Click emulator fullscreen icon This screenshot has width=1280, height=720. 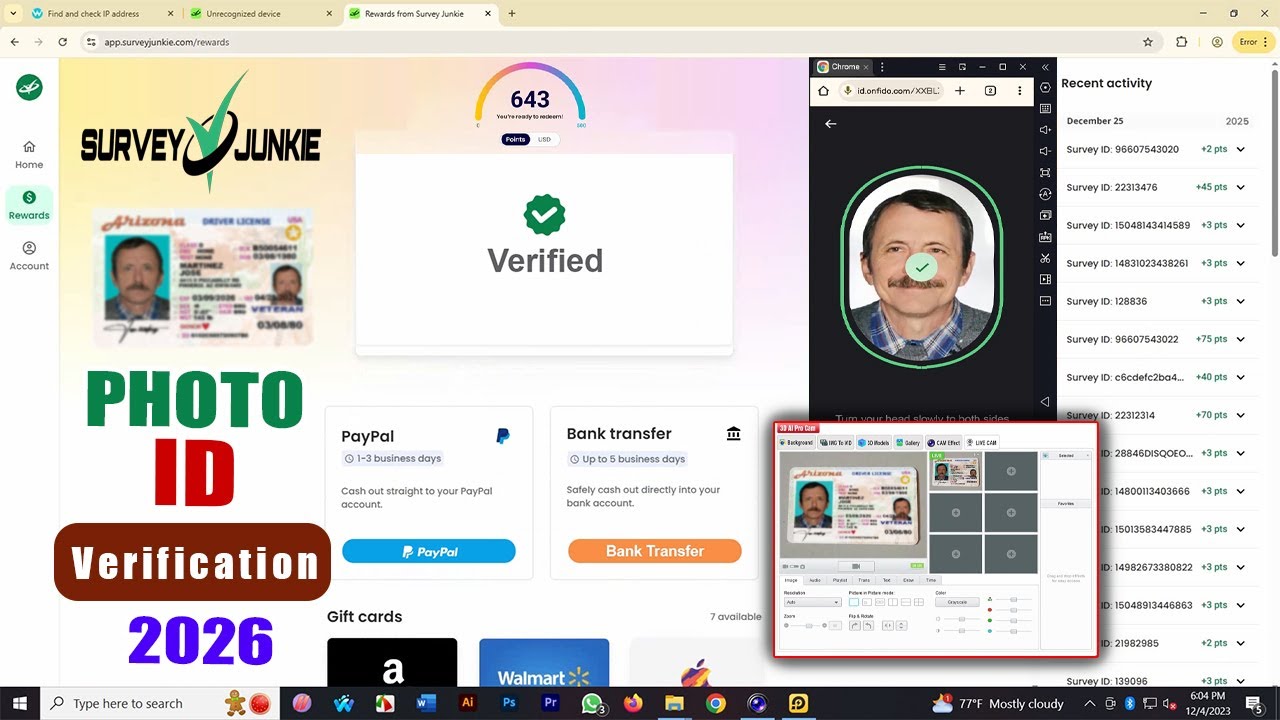pyautogui.click(x=1045, y=173)
